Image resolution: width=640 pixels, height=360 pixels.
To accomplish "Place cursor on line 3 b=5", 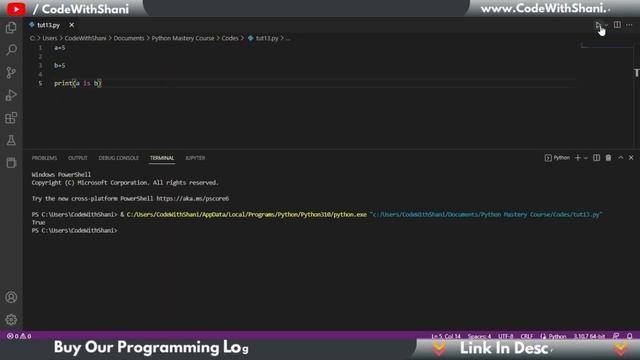I will (60, 65).
